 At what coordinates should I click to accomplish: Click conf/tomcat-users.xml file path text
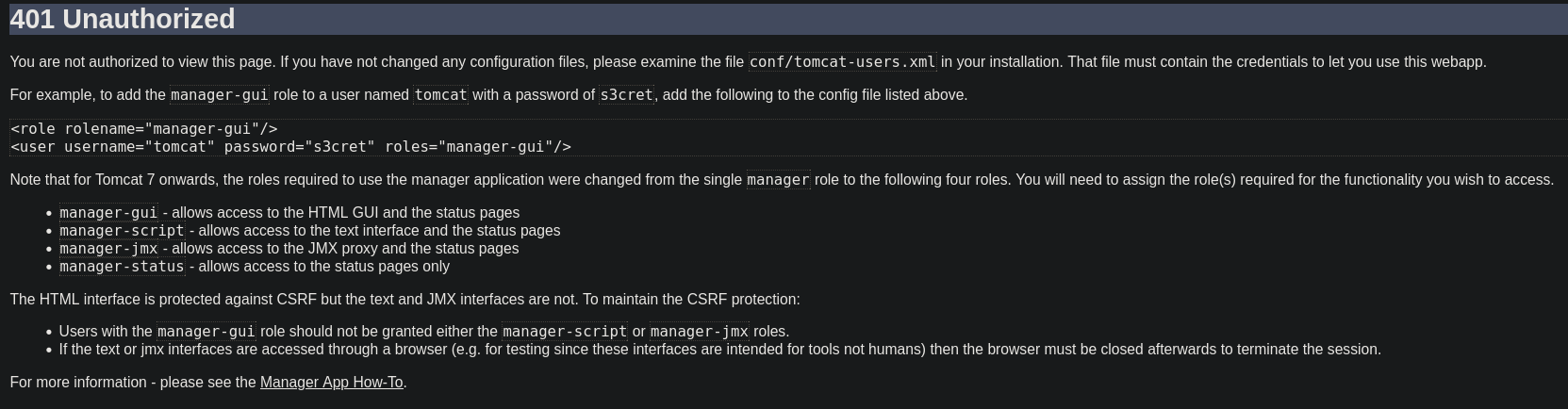[843, 62]
